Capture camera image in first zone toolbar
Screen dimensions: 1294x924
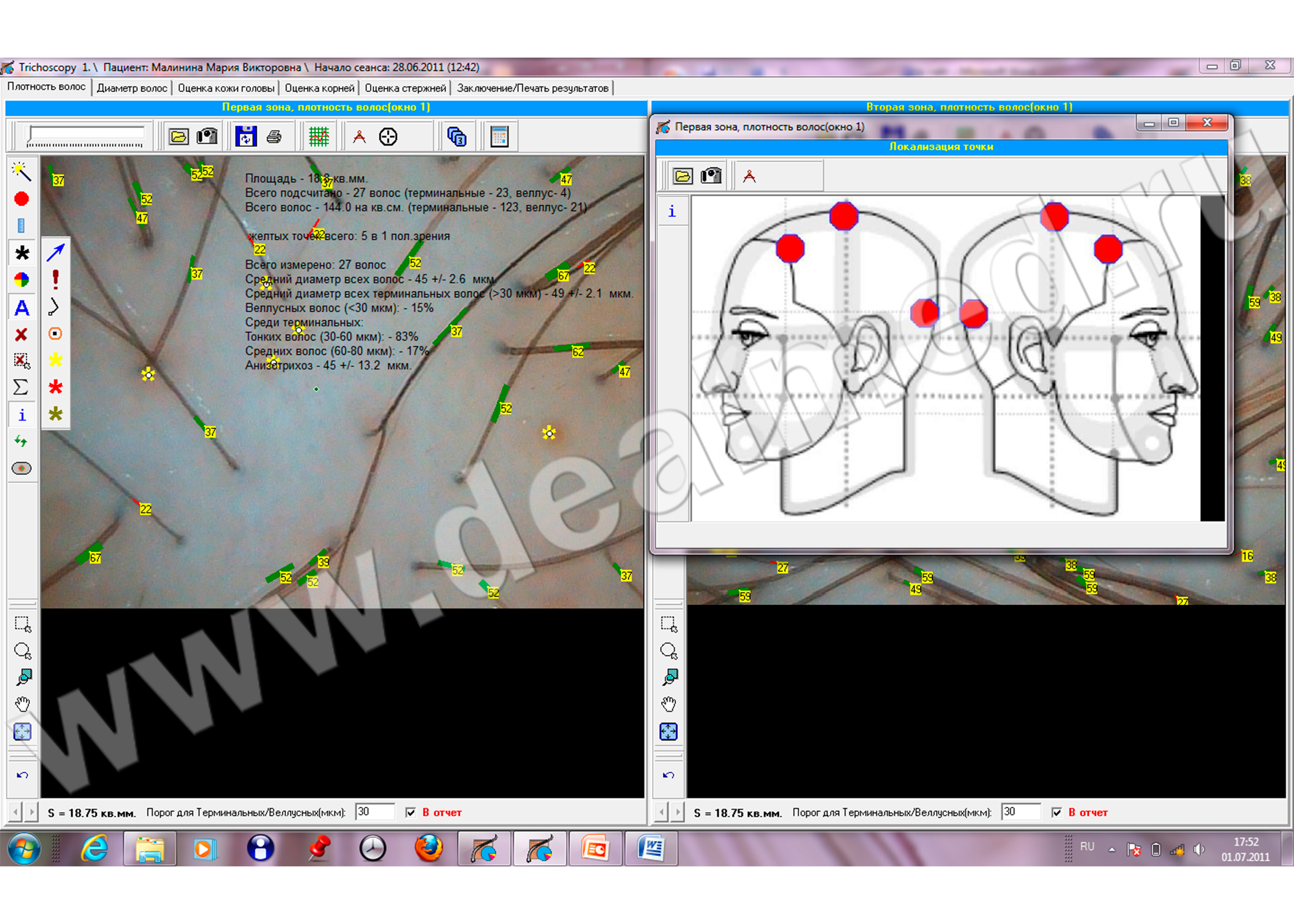point(207,137)
